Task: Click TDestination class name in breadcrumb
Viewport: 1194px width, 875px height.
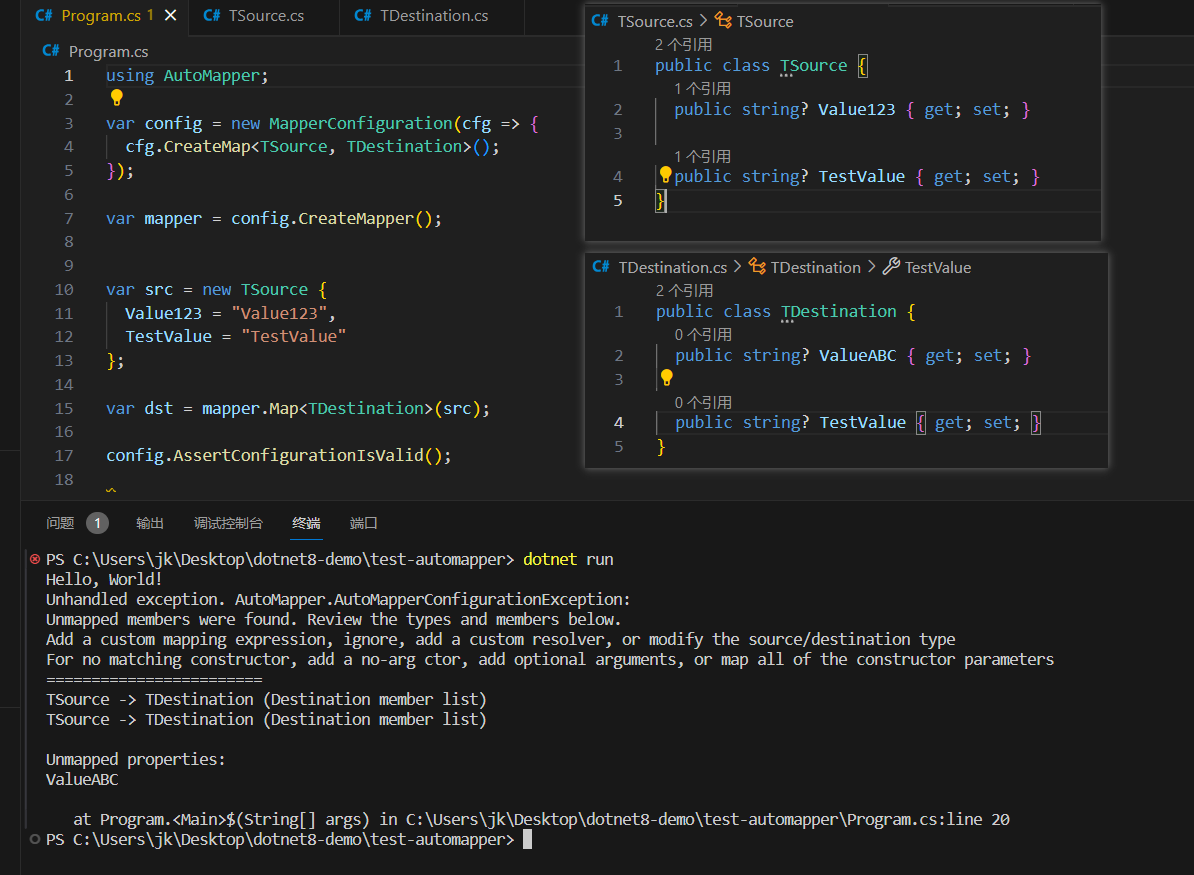Action: click(x=816, y=267)
